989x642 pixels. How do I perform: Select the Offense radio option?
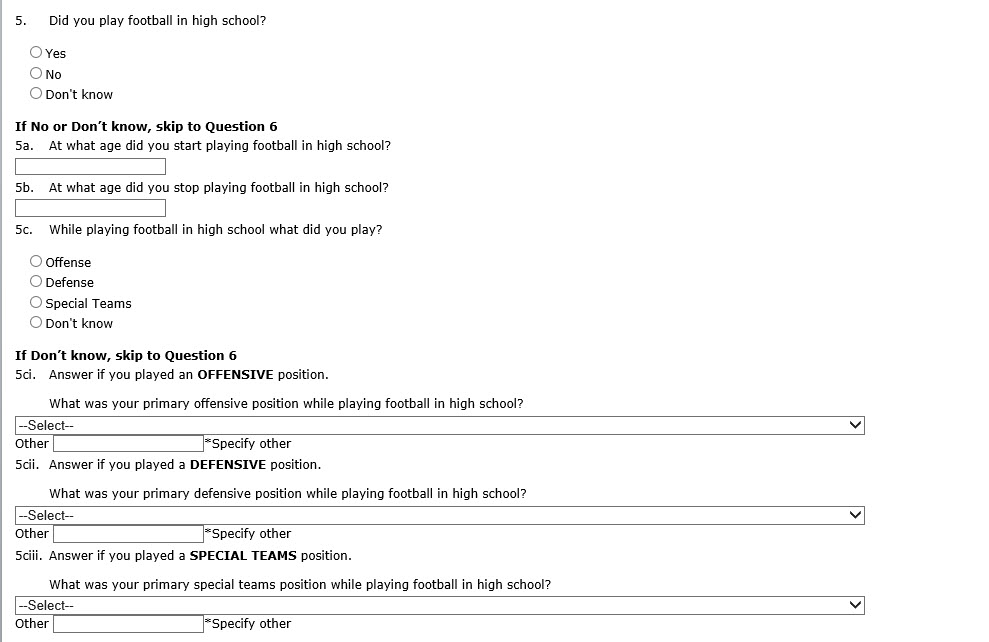[x=37, y=262]
